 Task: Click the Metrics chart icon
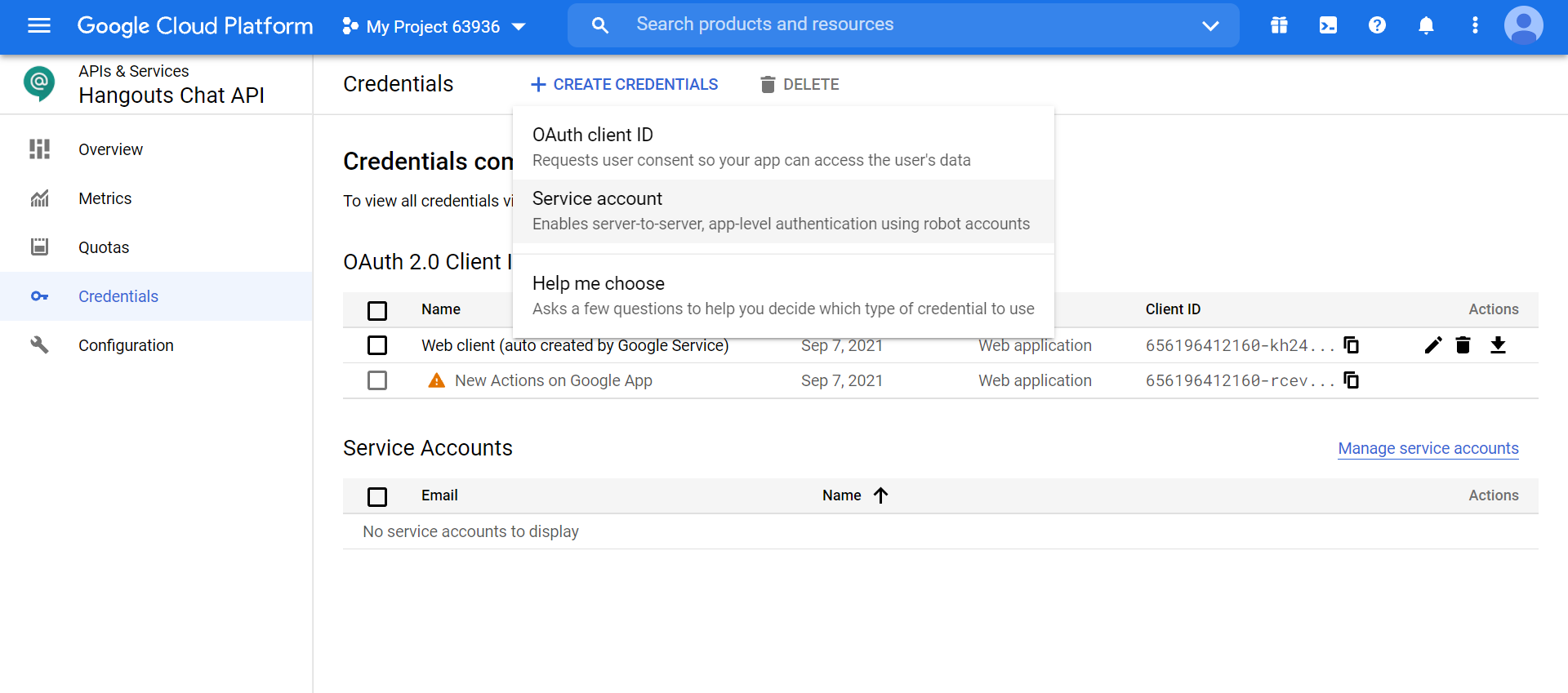coord(39,198)
